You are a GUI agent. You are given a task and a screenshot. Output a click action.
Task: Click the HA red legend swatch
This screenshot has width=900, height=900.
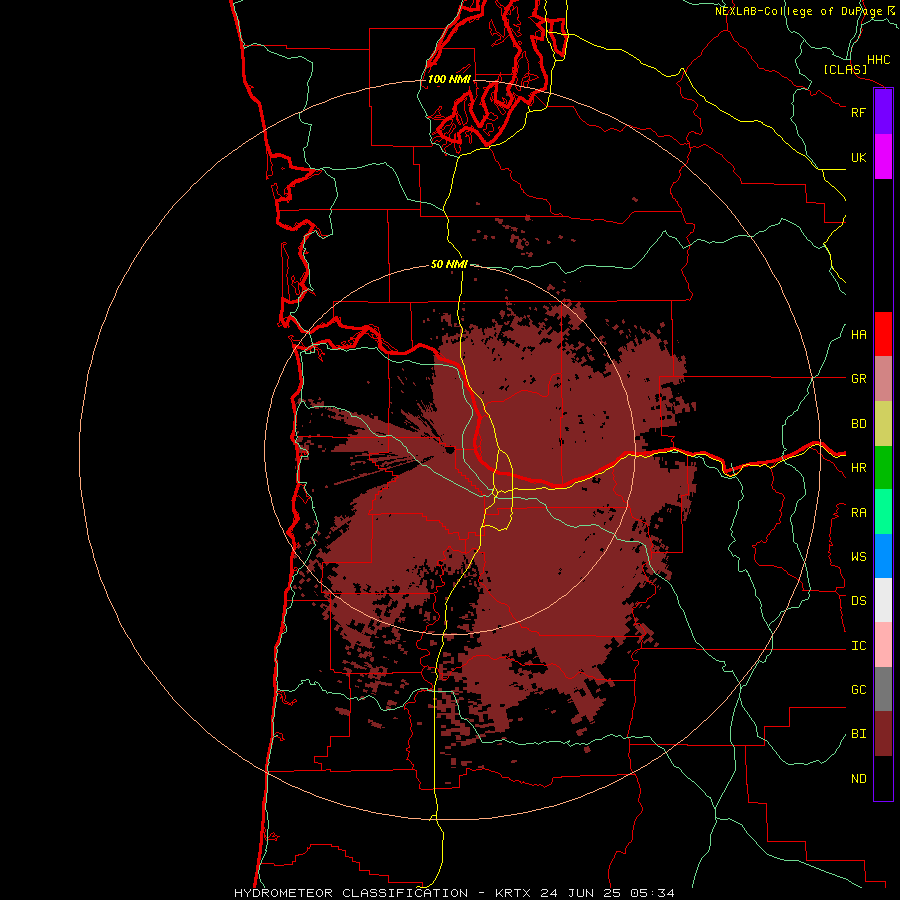883,334
